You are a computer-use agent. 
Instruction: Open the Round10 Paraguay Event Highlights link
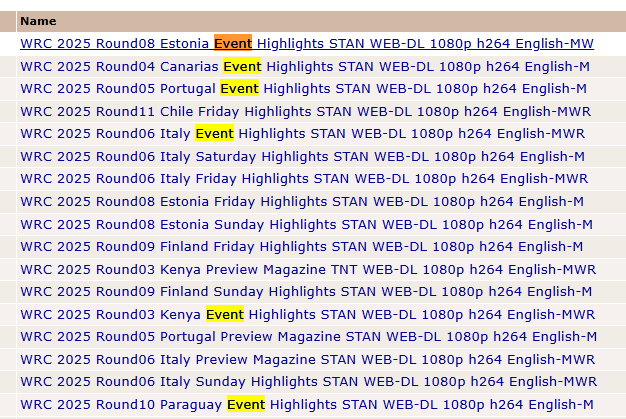[307, 405]
